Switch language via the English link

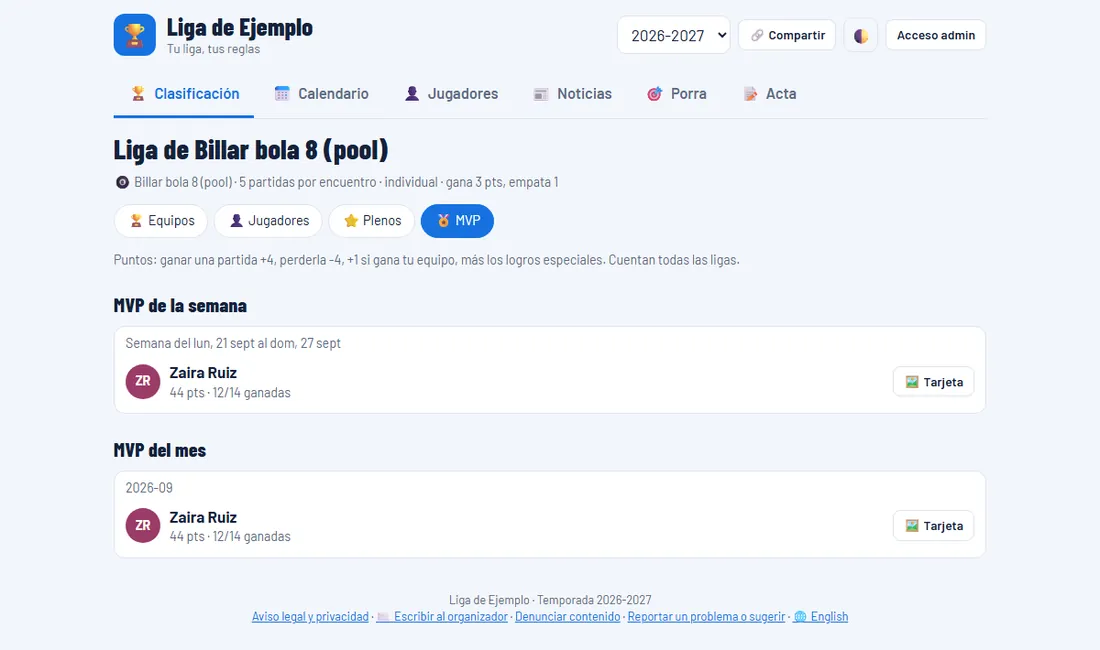(x=820, y=616)
